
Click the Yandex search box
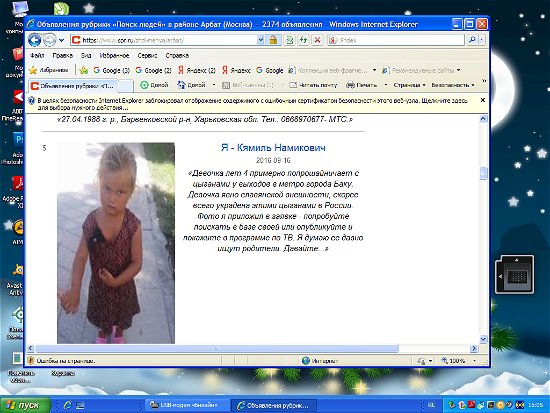pos(396,40)
